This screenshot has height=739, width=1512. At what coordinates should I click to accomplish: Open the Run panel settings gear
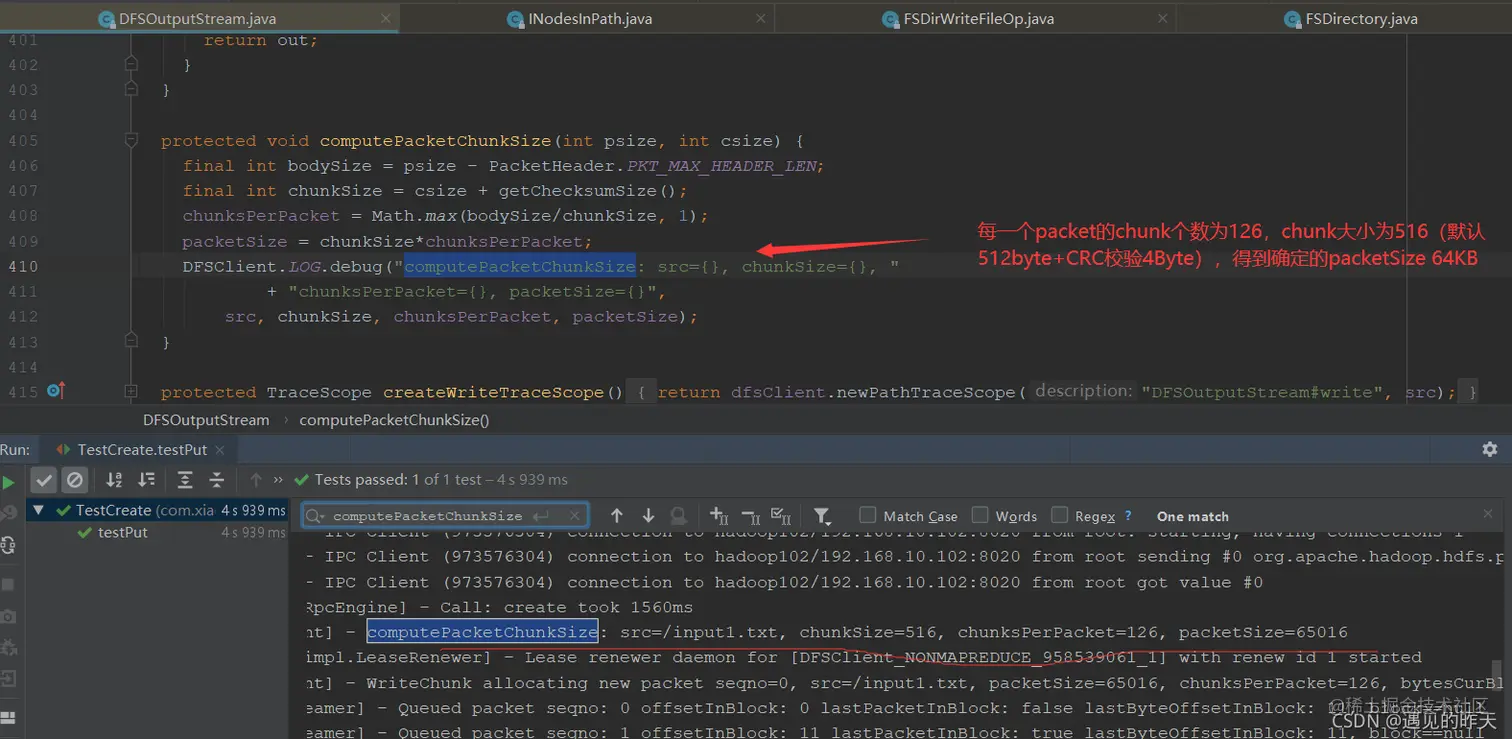(1489, 449)
